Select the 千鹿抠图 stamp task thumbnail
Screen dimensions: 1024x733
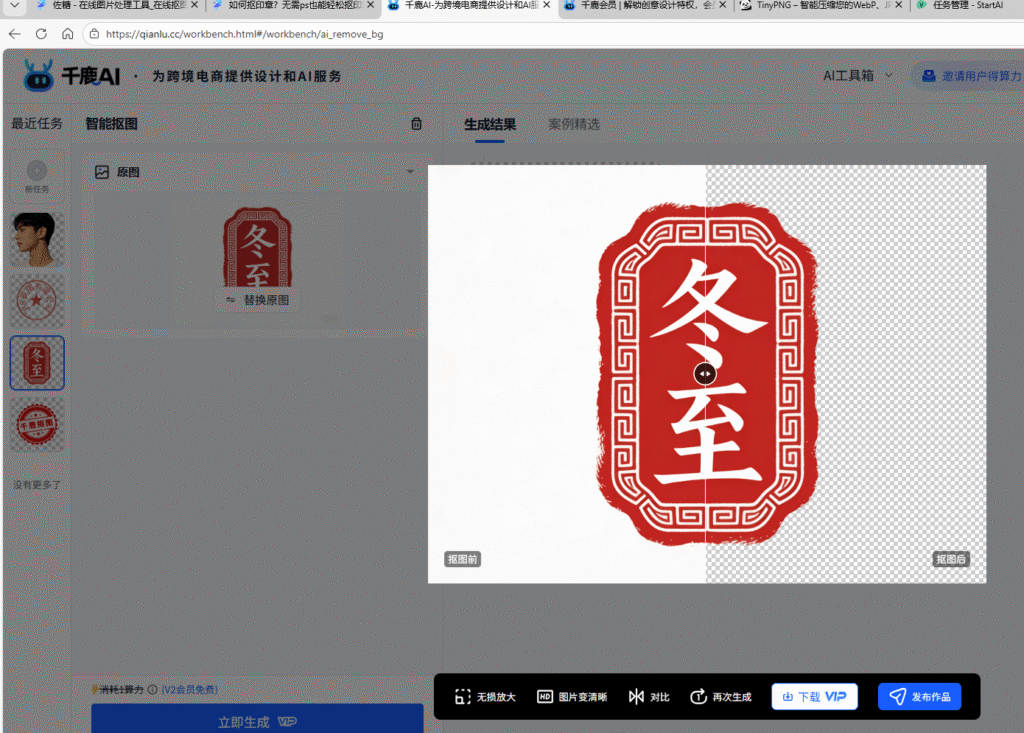36,424
